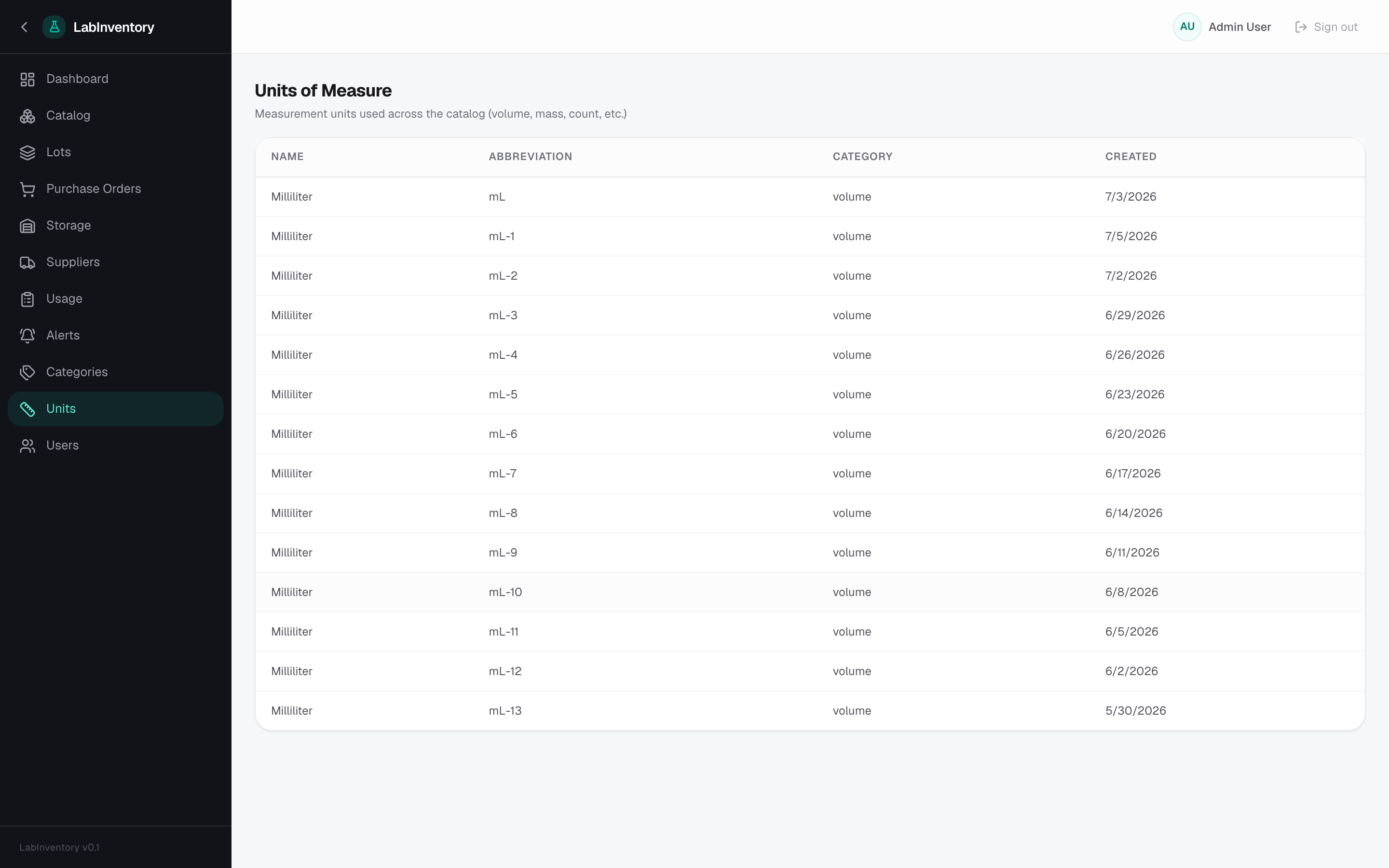
Task: Click the Dashboard grid icon
Action: click(27, 79)
